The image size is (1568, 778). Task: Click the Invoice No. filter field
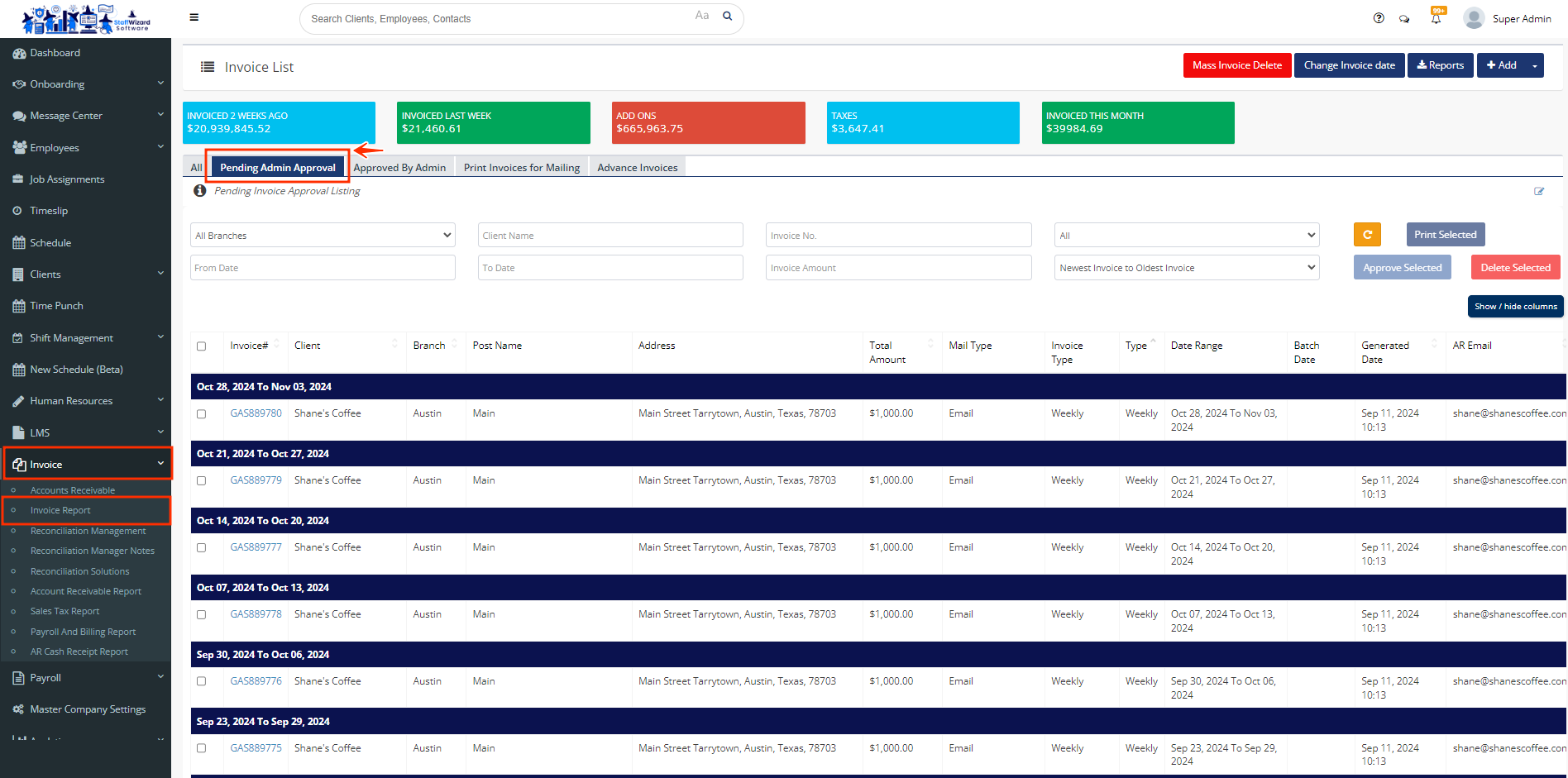tap(898, 235)
